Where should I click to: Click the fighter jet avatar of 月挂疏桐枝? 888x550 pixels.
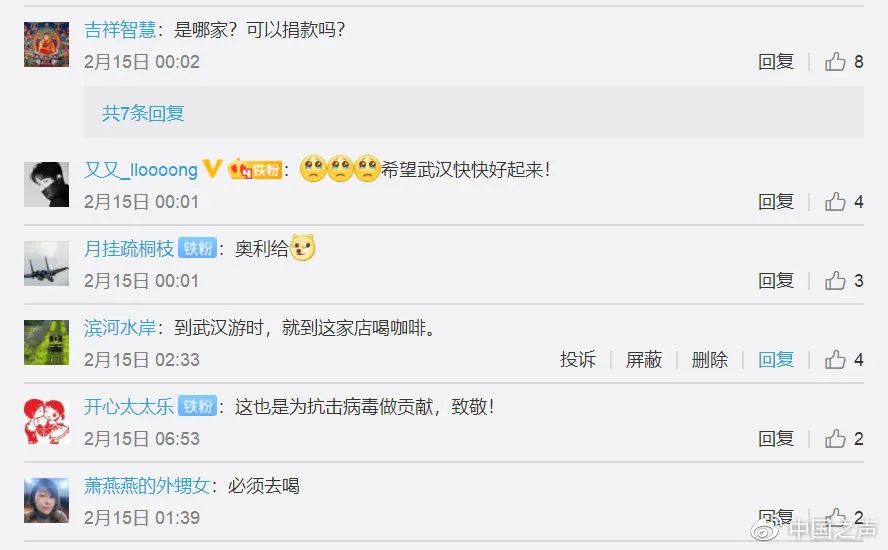click(46, 263)
